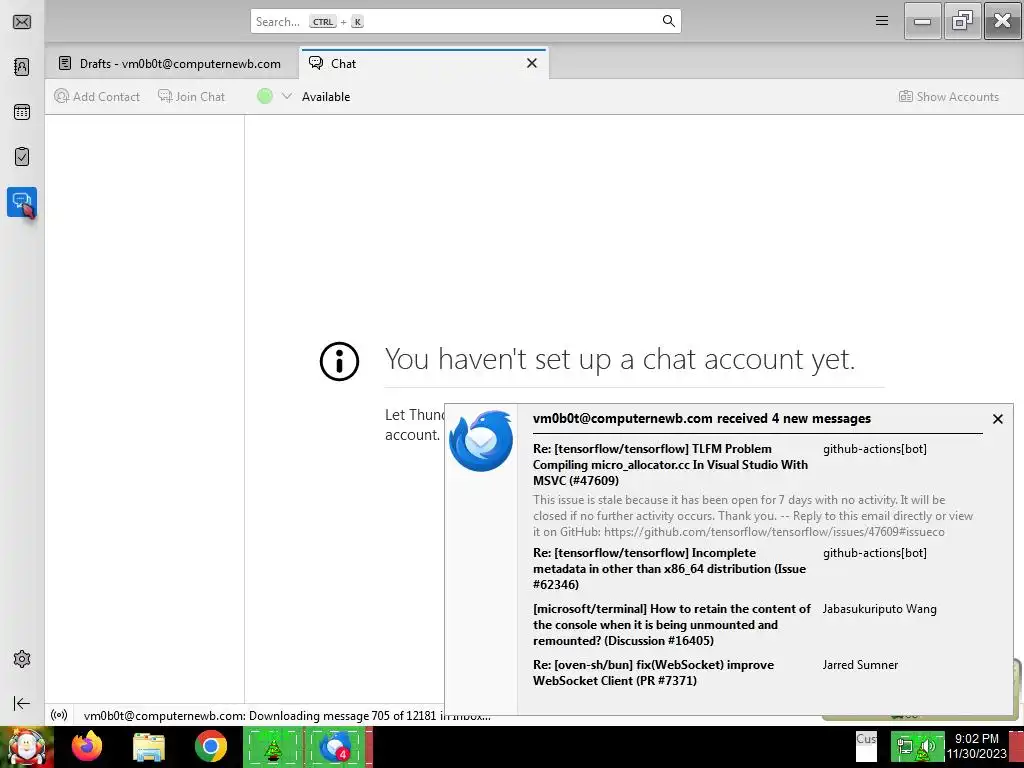Open Settings gear in the sidebar
1024x768 pixels.
click(22, 659)
